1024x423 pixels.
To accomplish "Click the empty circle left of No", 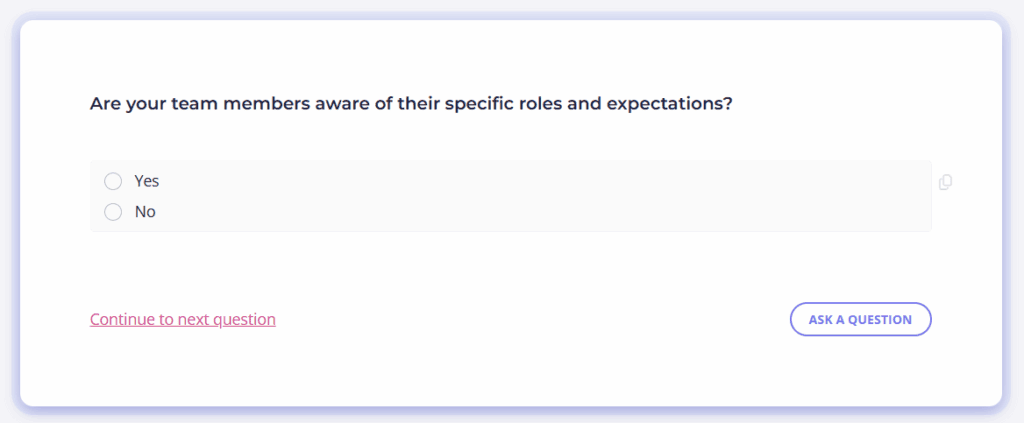I will coord(113,212).
